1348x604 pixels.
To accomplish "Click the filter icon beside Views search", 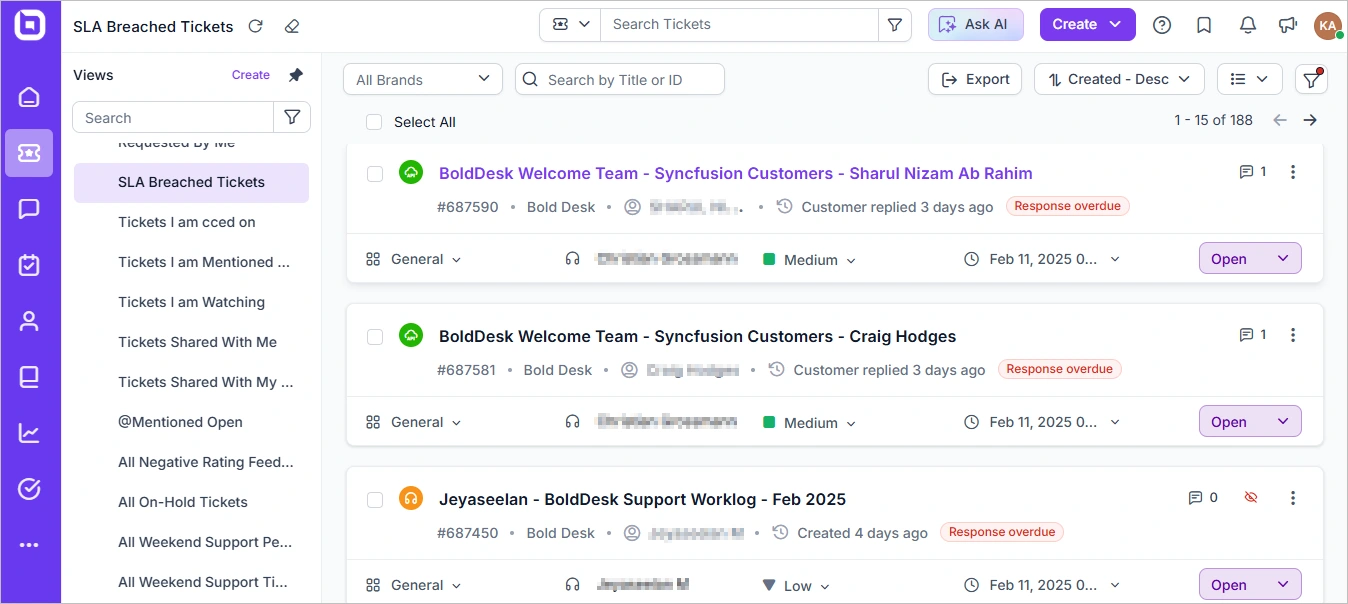I will point(292,117).
